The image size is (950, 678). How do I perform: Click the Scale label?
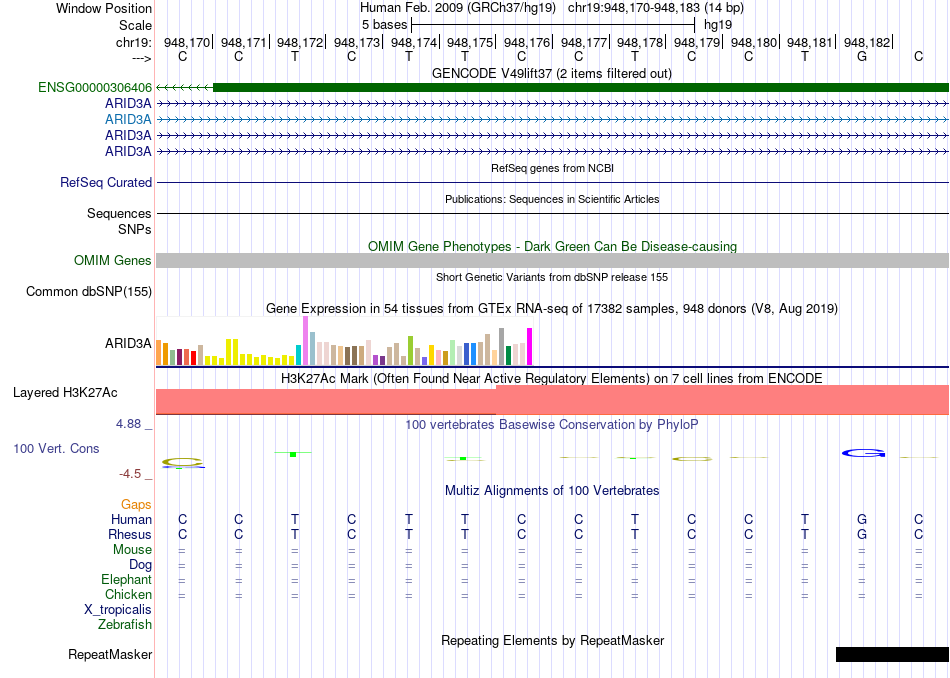136,25
